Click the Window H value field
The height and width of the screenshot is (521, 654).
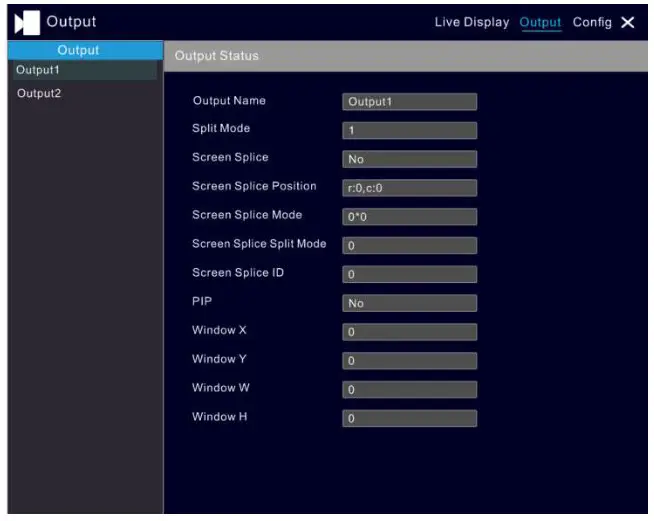[409, 418]
